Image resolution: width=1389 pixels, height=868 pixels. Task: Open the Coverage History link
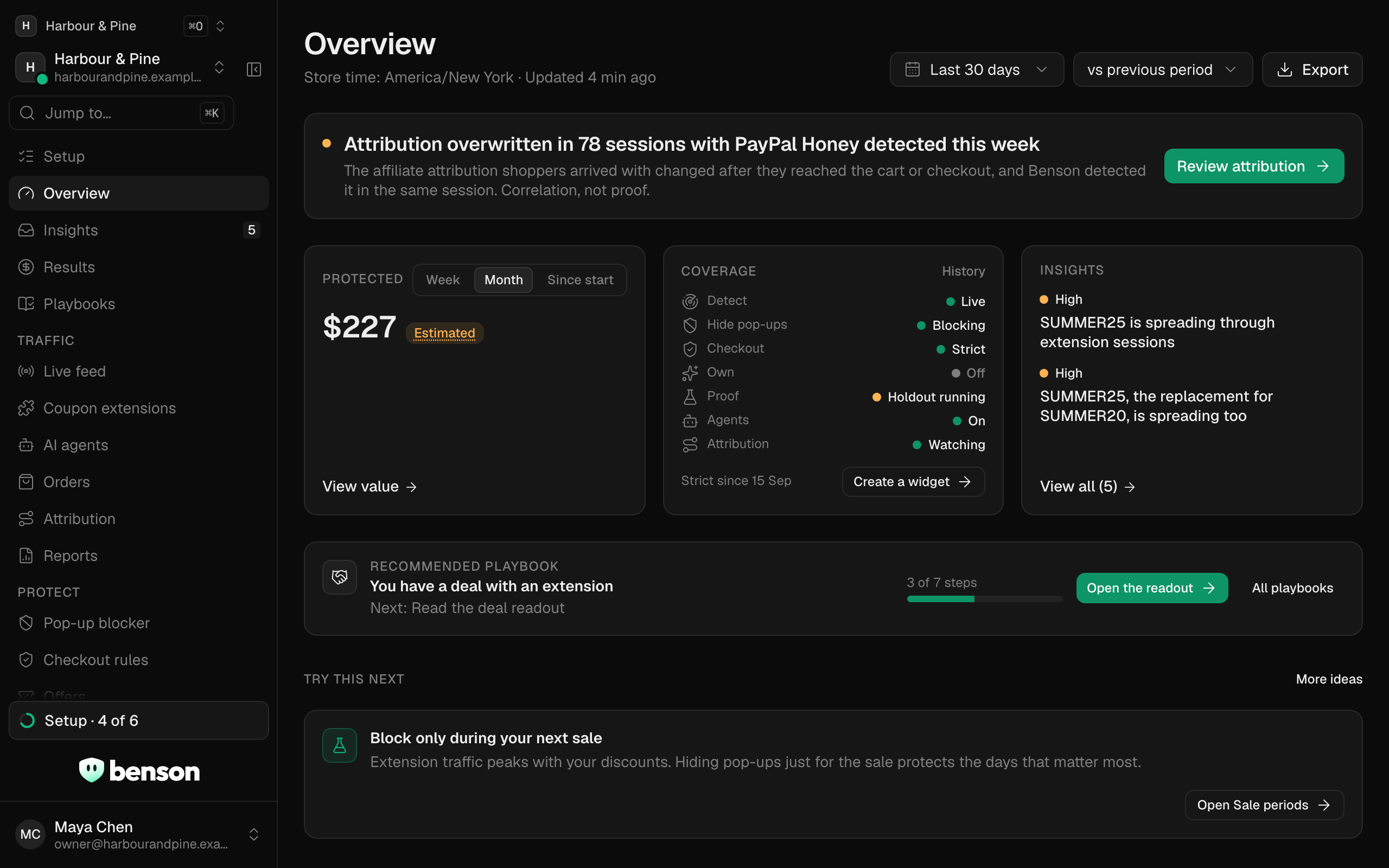pyautogui.click(x=963, y=271)
